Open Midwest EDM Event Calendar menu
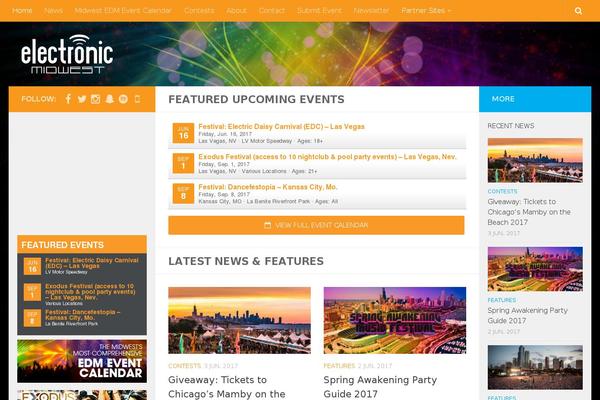Screen dimensions: 600x400 (x=123, y=11)
